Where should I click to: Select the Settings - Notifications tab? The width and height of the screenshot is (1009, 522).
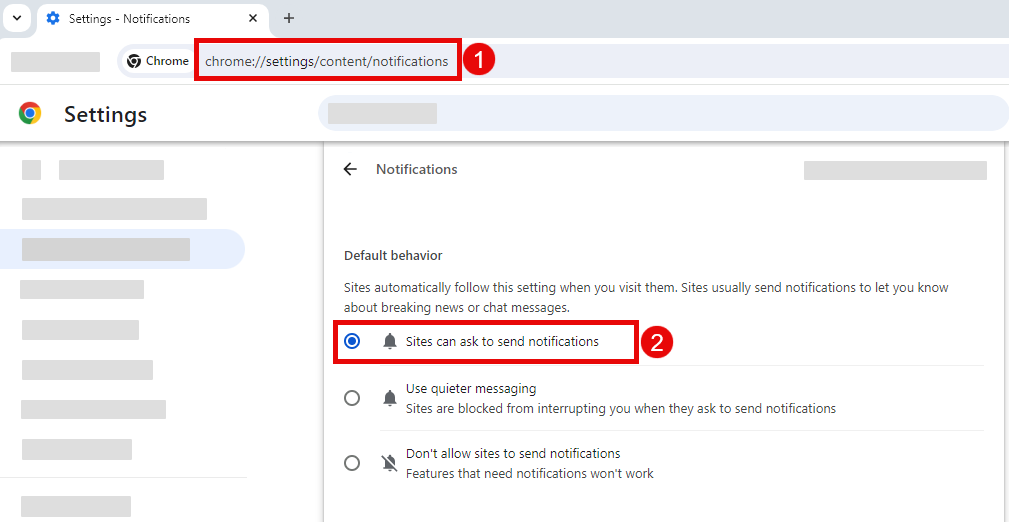tap(153, 19)
